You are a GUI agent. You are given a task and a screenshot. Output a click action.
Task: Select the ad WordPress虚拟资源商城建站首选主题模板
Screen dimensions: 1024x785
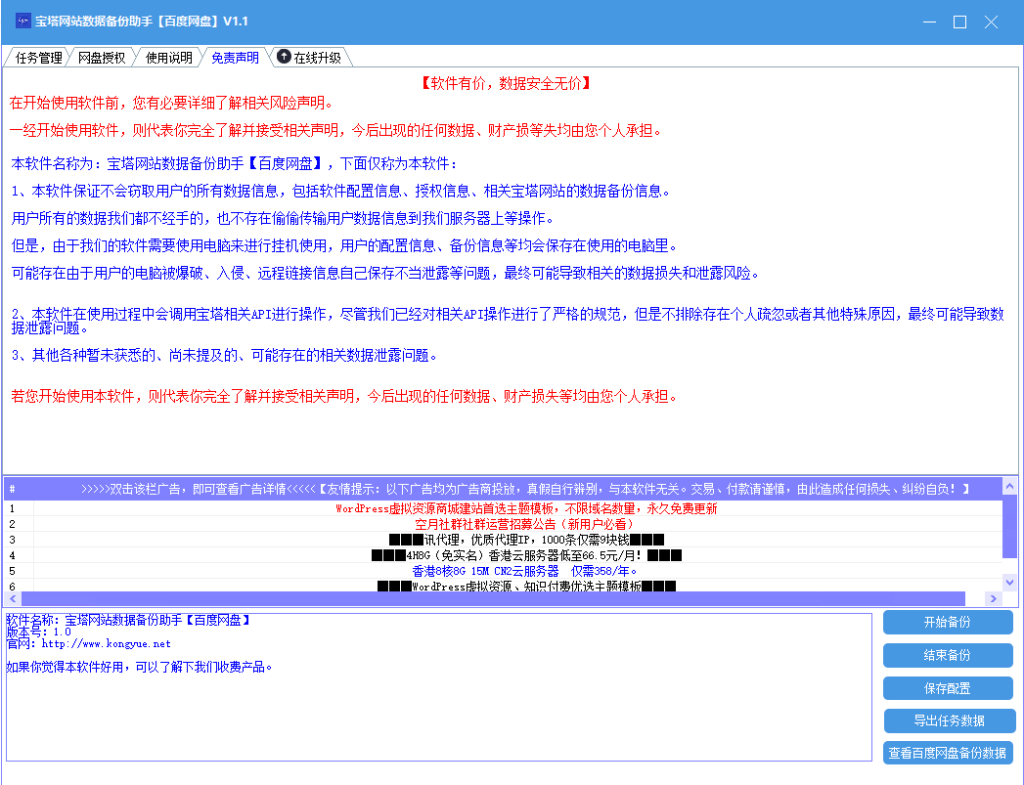[x=503, y=508]
